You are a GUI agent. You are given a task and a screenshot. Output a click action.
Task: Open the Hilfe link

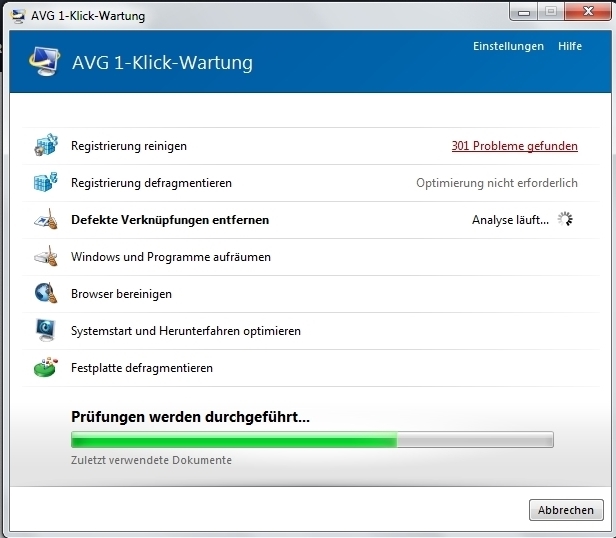coord(570,46)
